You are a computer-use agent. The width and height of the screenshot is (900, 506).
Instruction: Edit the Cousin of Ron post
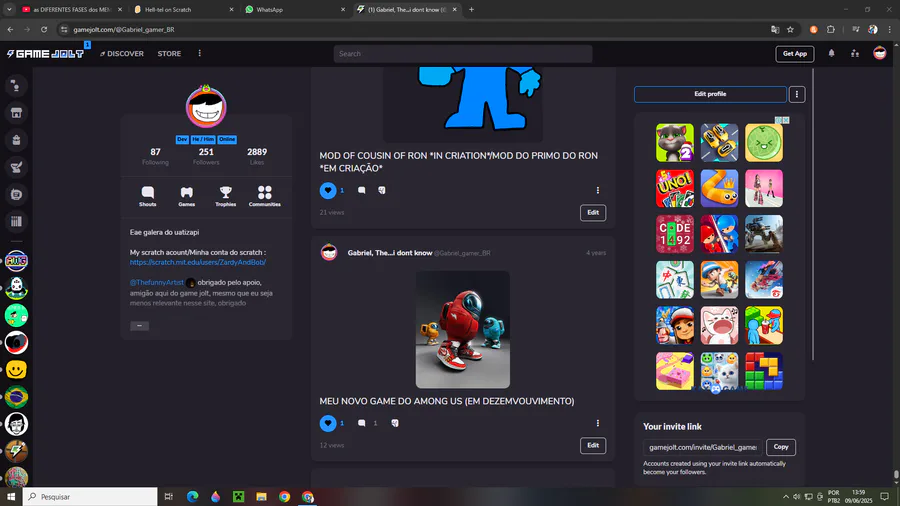click(593, 213)
